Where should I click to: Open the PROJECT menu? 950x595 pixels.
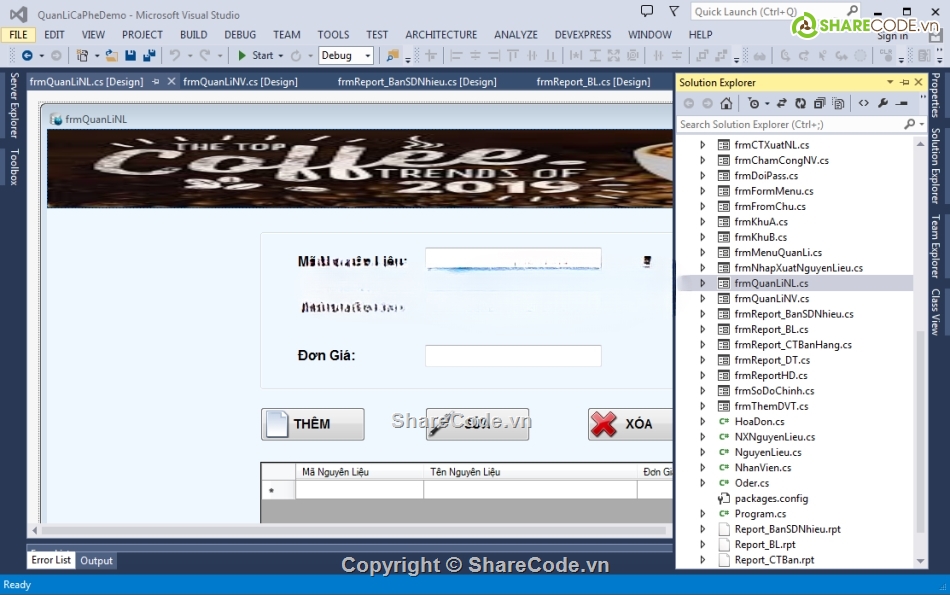point(142,35)
